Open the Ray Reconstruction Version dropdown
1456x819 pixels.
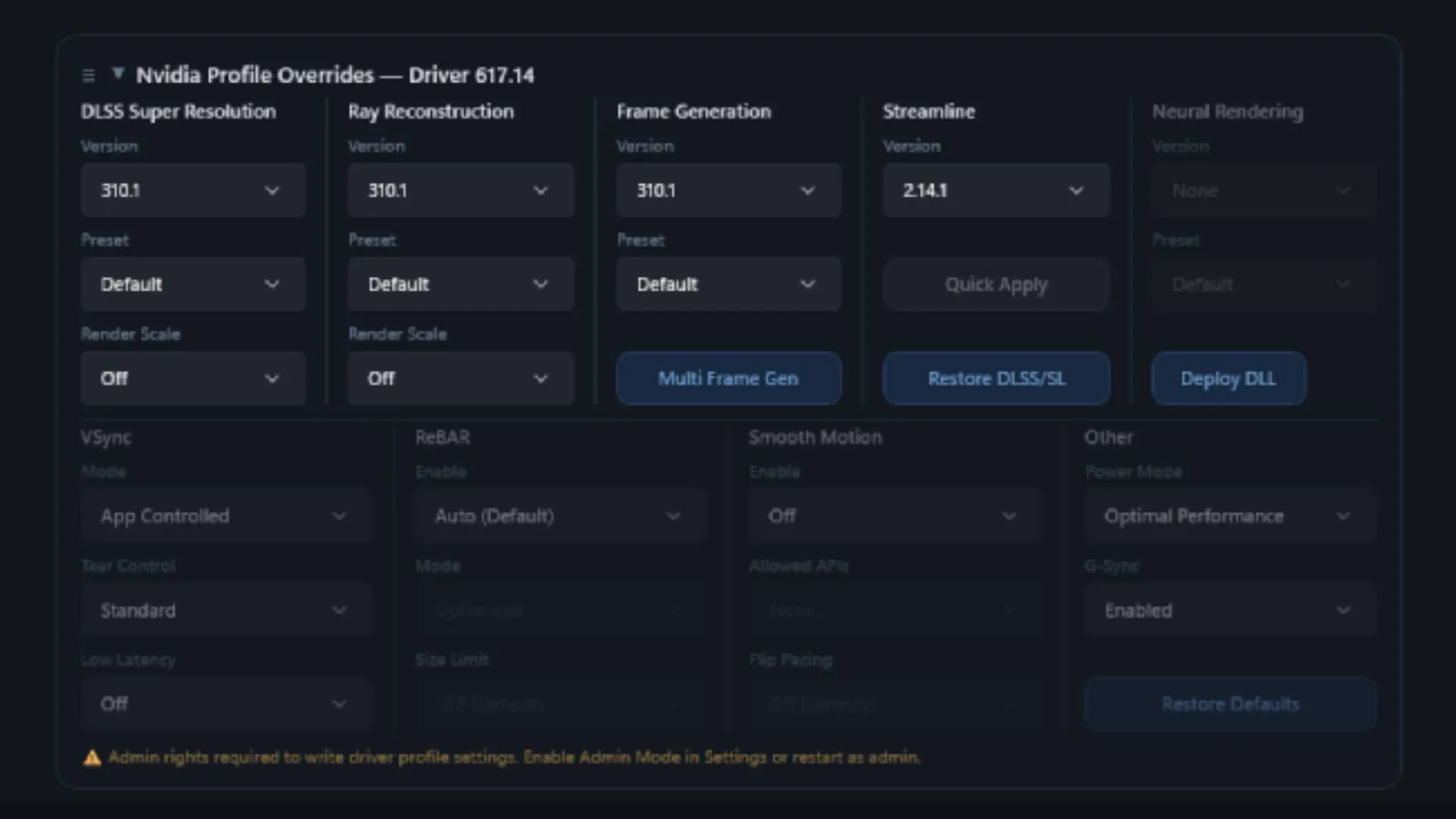tap(460, 190)
